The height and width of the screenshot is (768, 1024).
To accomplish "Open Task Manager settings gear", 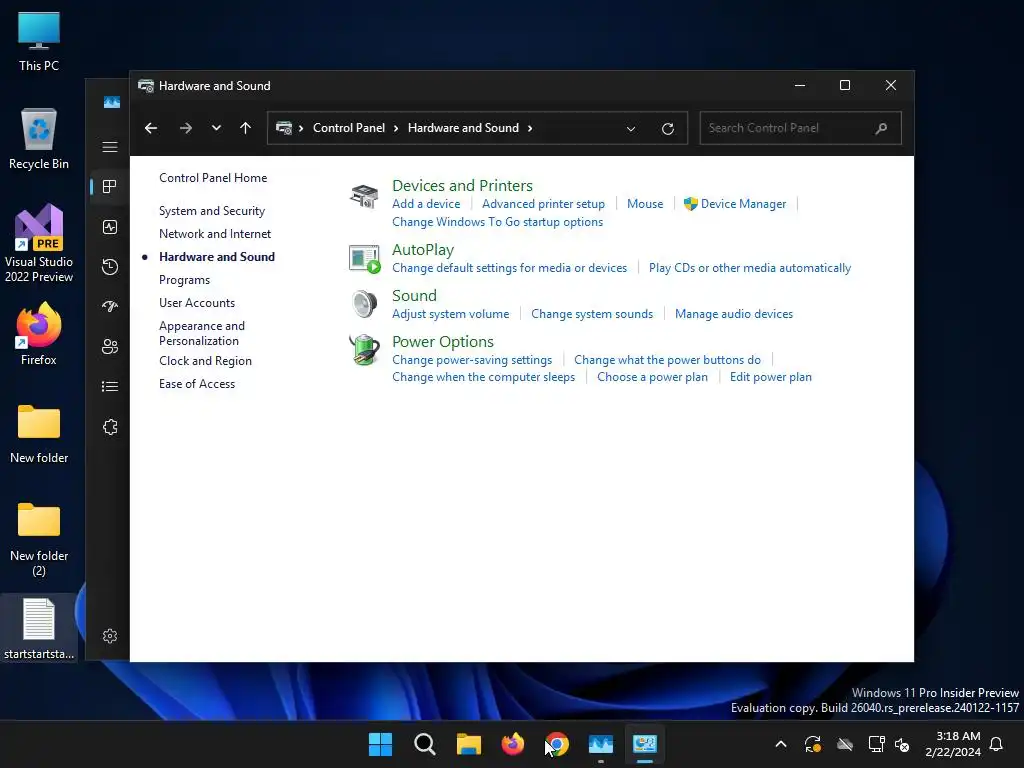I will 110,635.
